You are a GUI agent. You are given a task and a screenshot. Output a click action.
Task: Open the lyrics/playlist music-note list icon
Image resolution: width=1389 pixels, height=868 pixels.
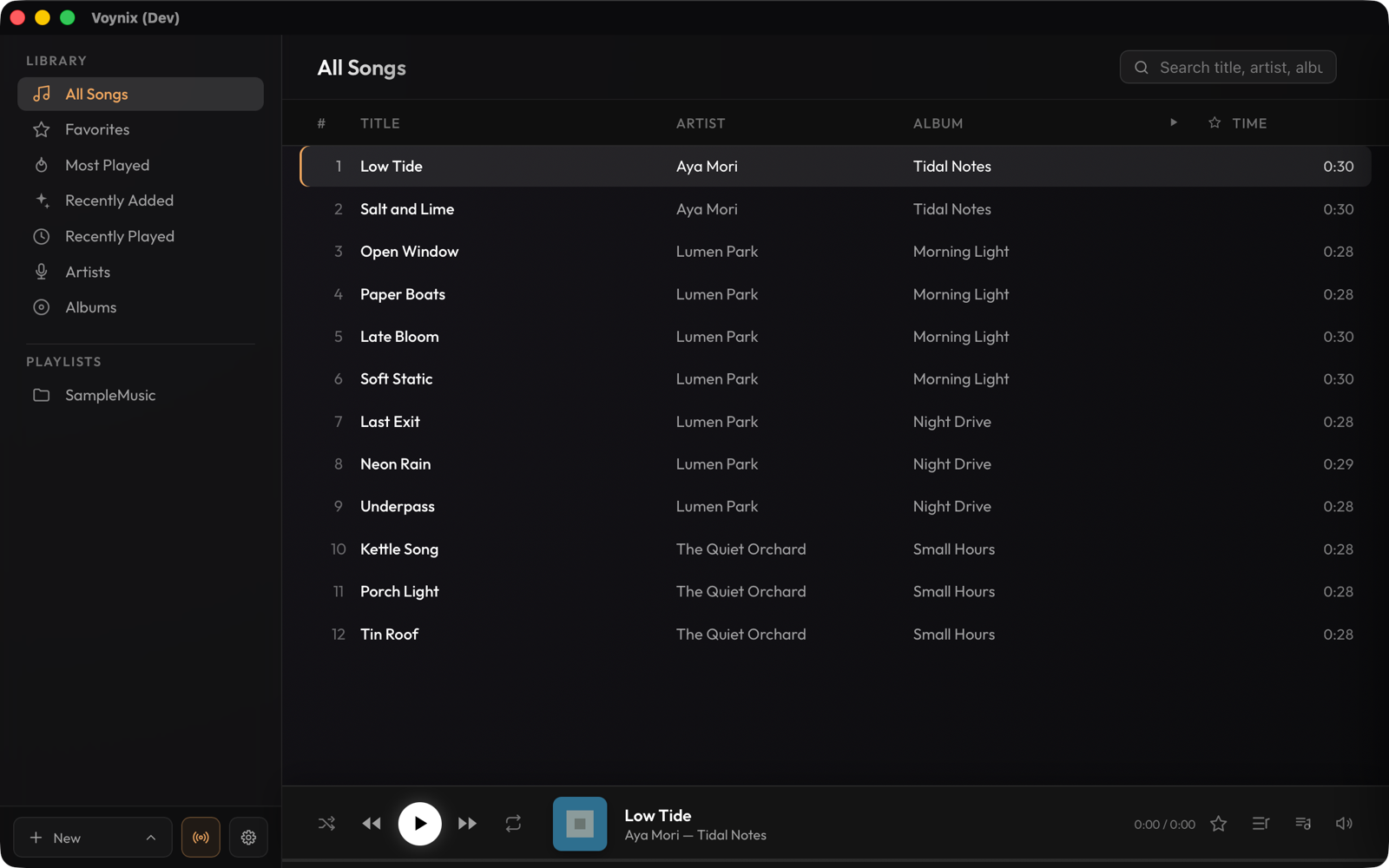click(x=1303, y=824)
